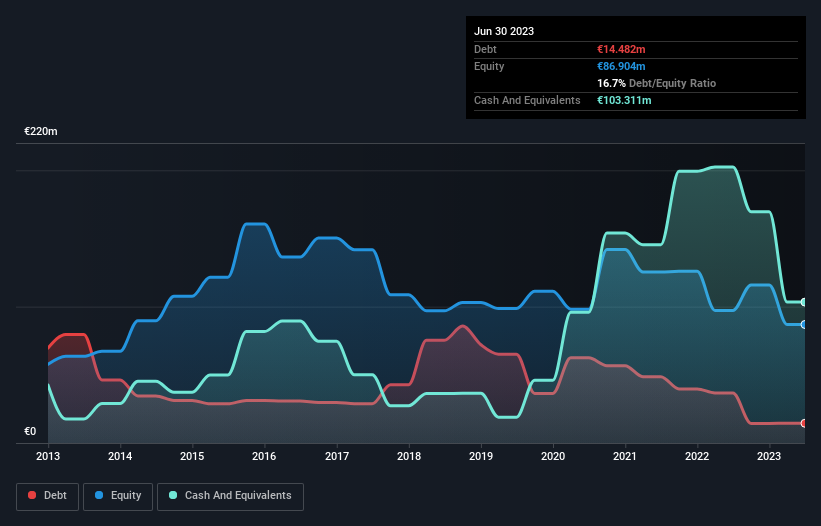Viewport: 821px width, 526px height.
Task: Toggle the Cash And Equivalents legend button
Action: [230, 496]
